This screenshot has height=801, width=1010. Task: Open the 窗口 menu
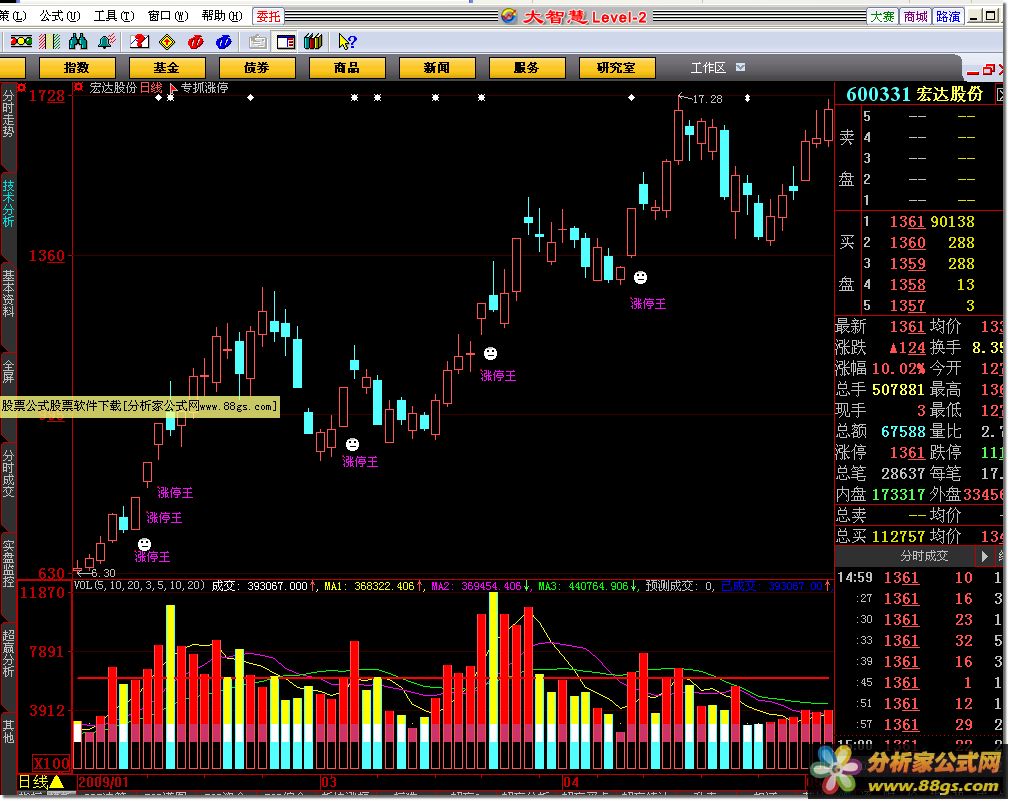[168, 15]
